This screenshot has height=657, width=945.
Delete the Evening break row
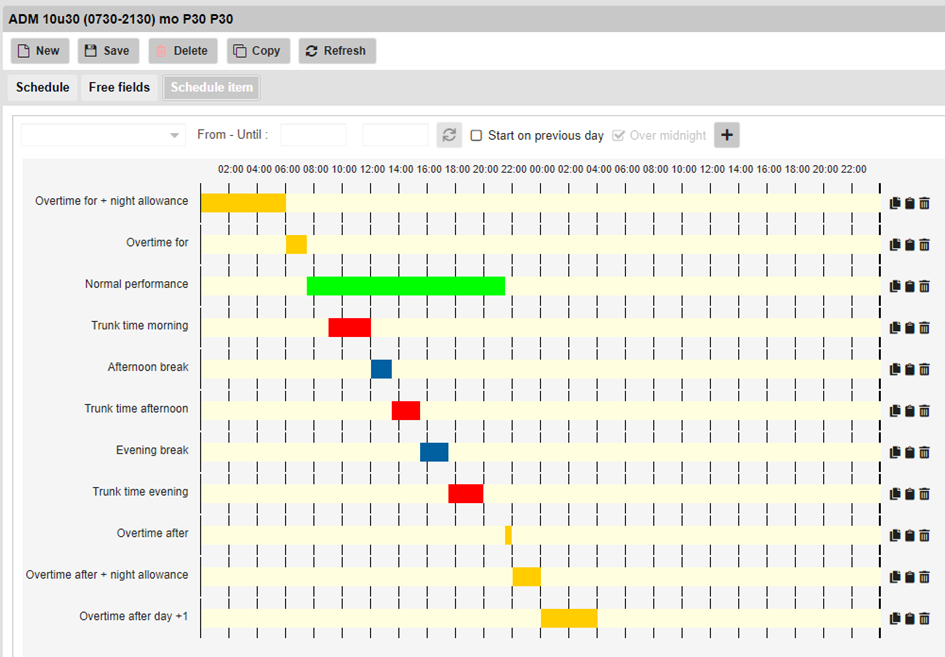925,453
